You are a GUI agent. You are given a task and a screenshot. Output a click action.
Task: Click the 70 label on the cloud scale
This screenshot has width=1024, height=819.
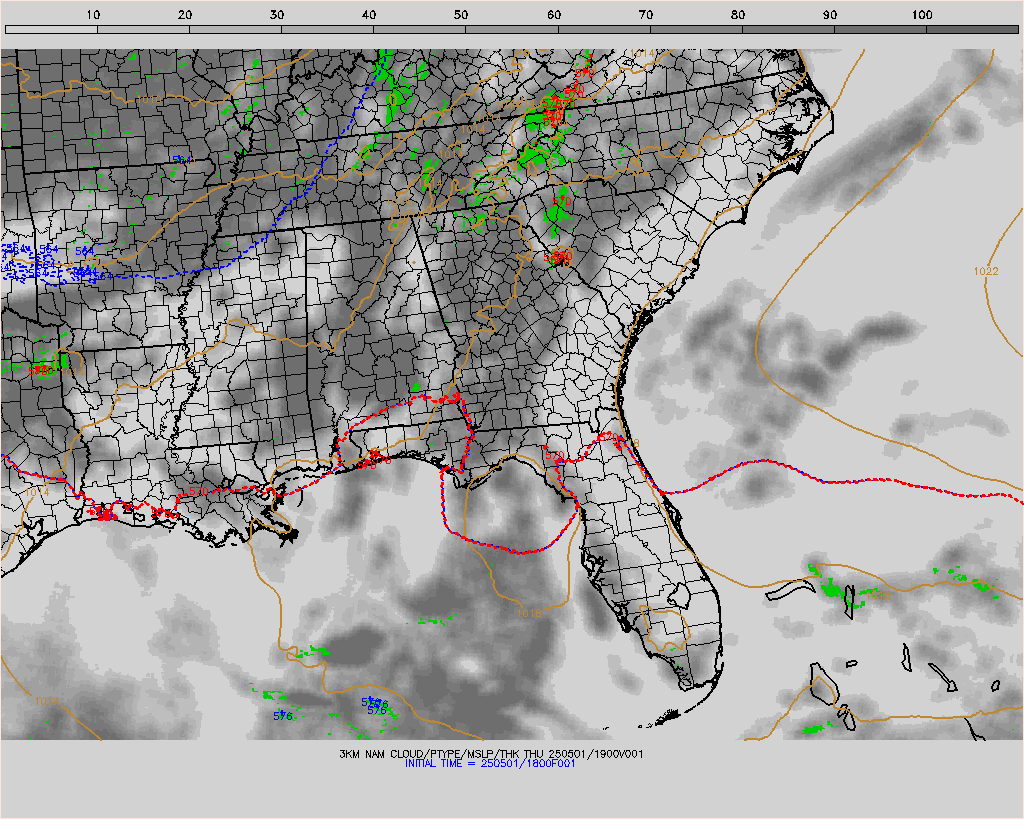click(x=646, y=14)
